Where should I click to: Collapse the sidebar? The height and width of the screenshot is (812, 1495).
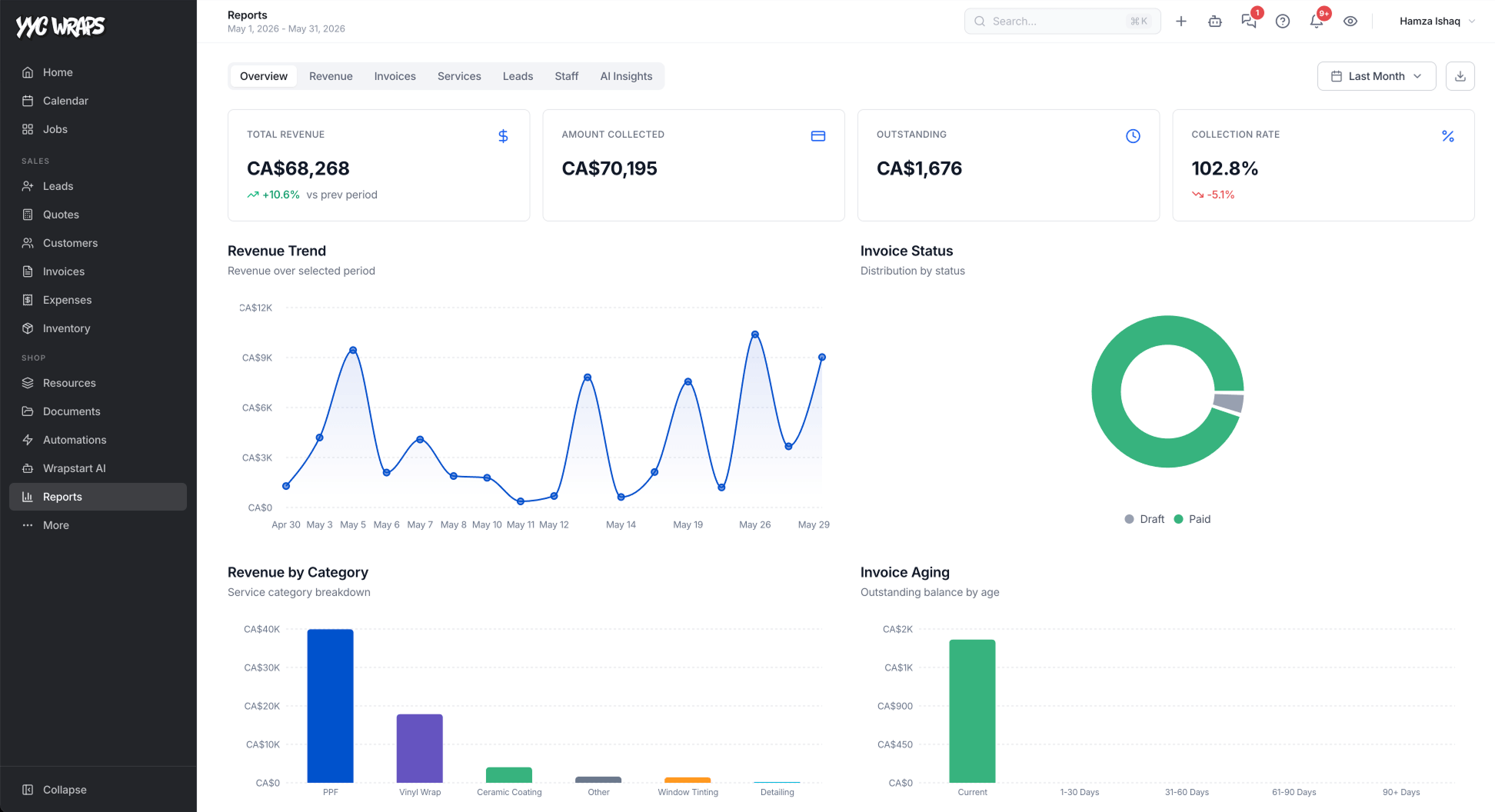(98, 790)
